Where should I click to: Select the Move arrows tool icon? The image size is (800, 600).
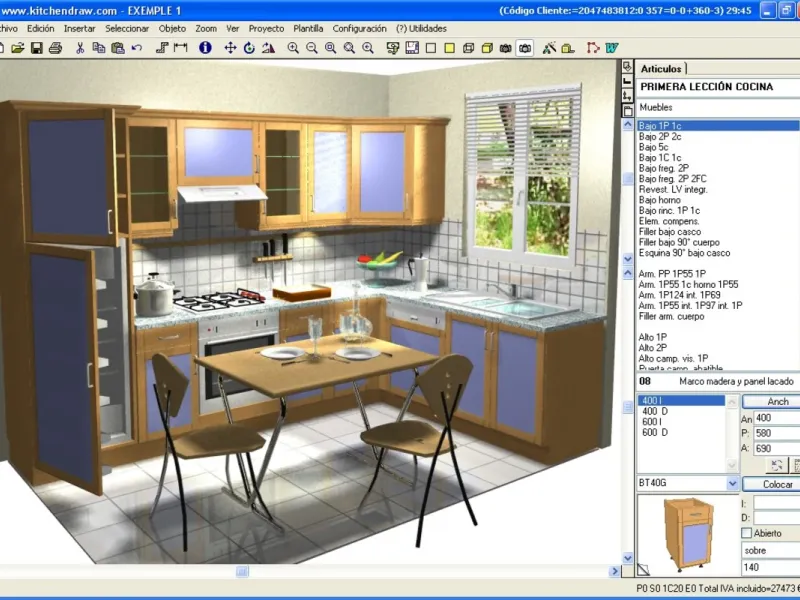(x=231, y=48)
